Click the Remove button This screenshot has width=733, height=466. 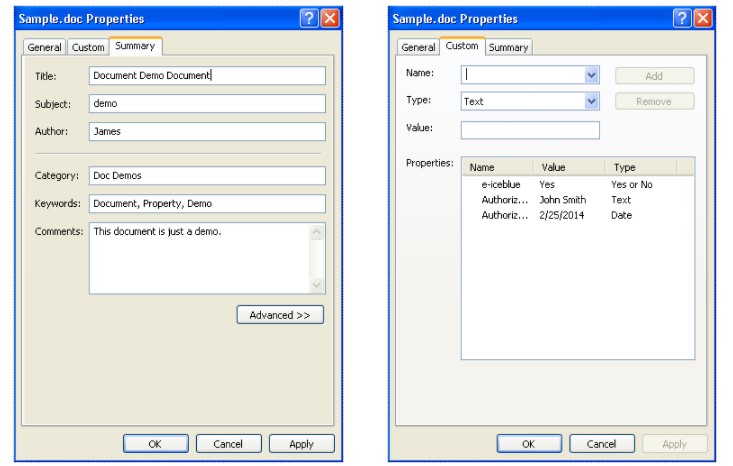click(654, 101)
